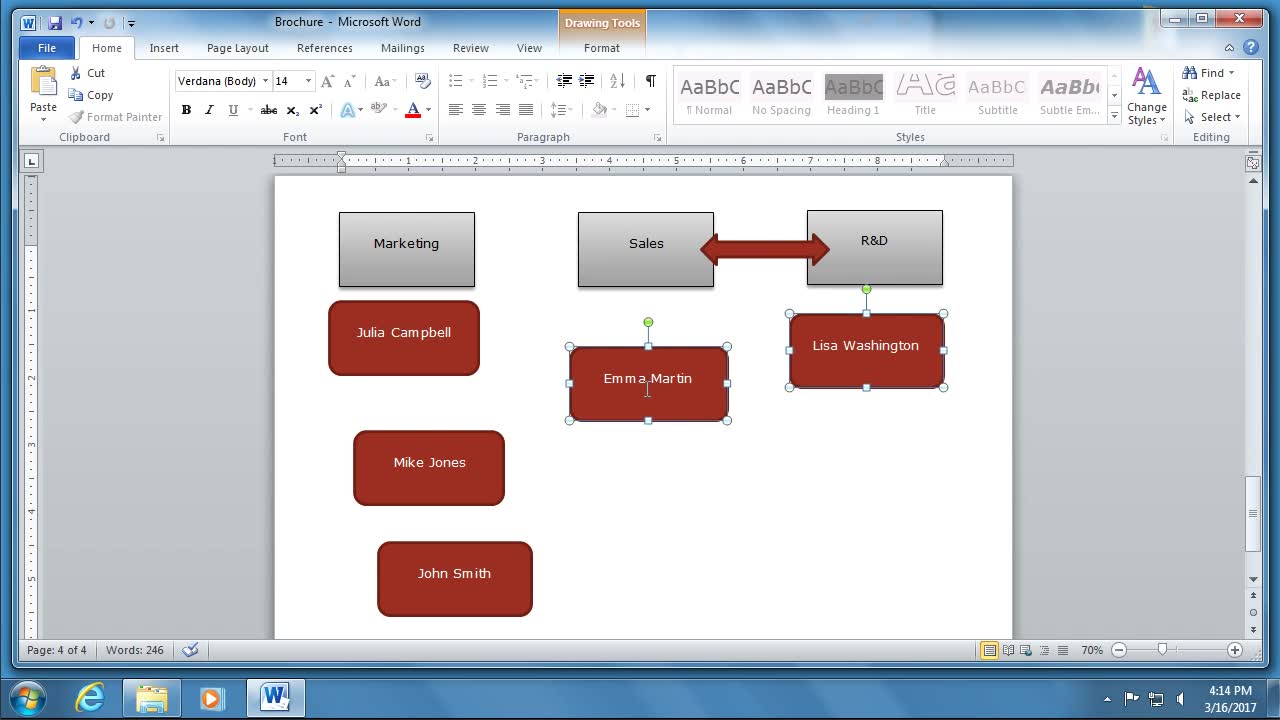The width and height of the screenshot is (1280, 720).
Task: Toggle Show/Hide paragraph marks
Action: pyautogui.click(x=651, y=81)
